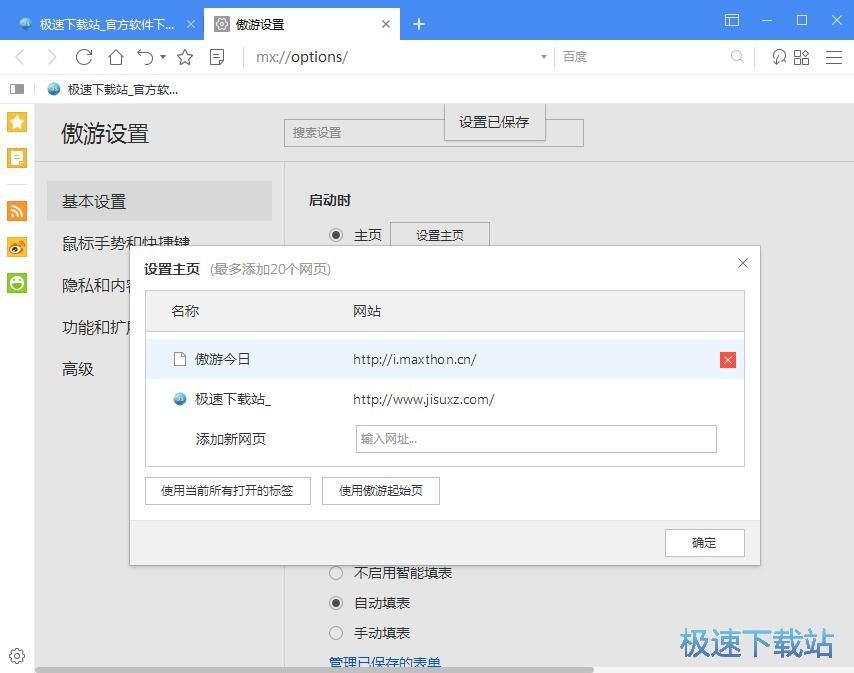Open Favorites star icon in sidebar
This screenshot has height=673, width=854.
pyautogui.click(x=17, y=122)
